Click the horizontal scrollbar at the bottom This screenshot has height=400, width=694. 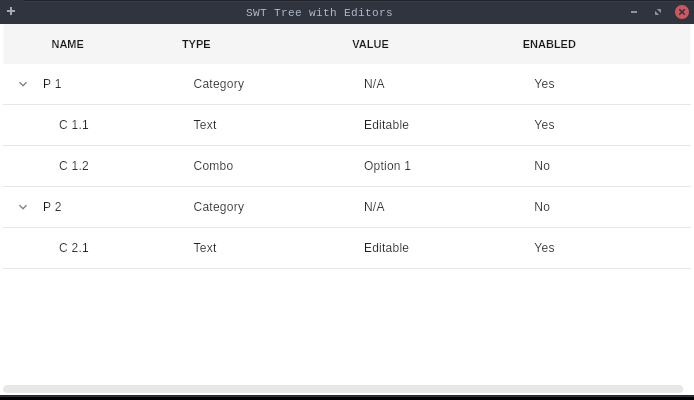coord(343,388)
